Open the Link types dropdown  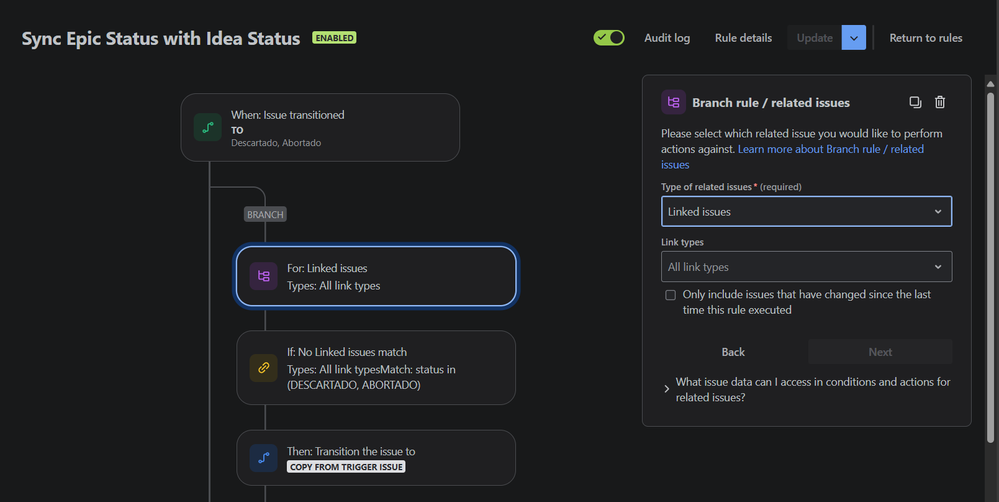[x=806, y=267]
